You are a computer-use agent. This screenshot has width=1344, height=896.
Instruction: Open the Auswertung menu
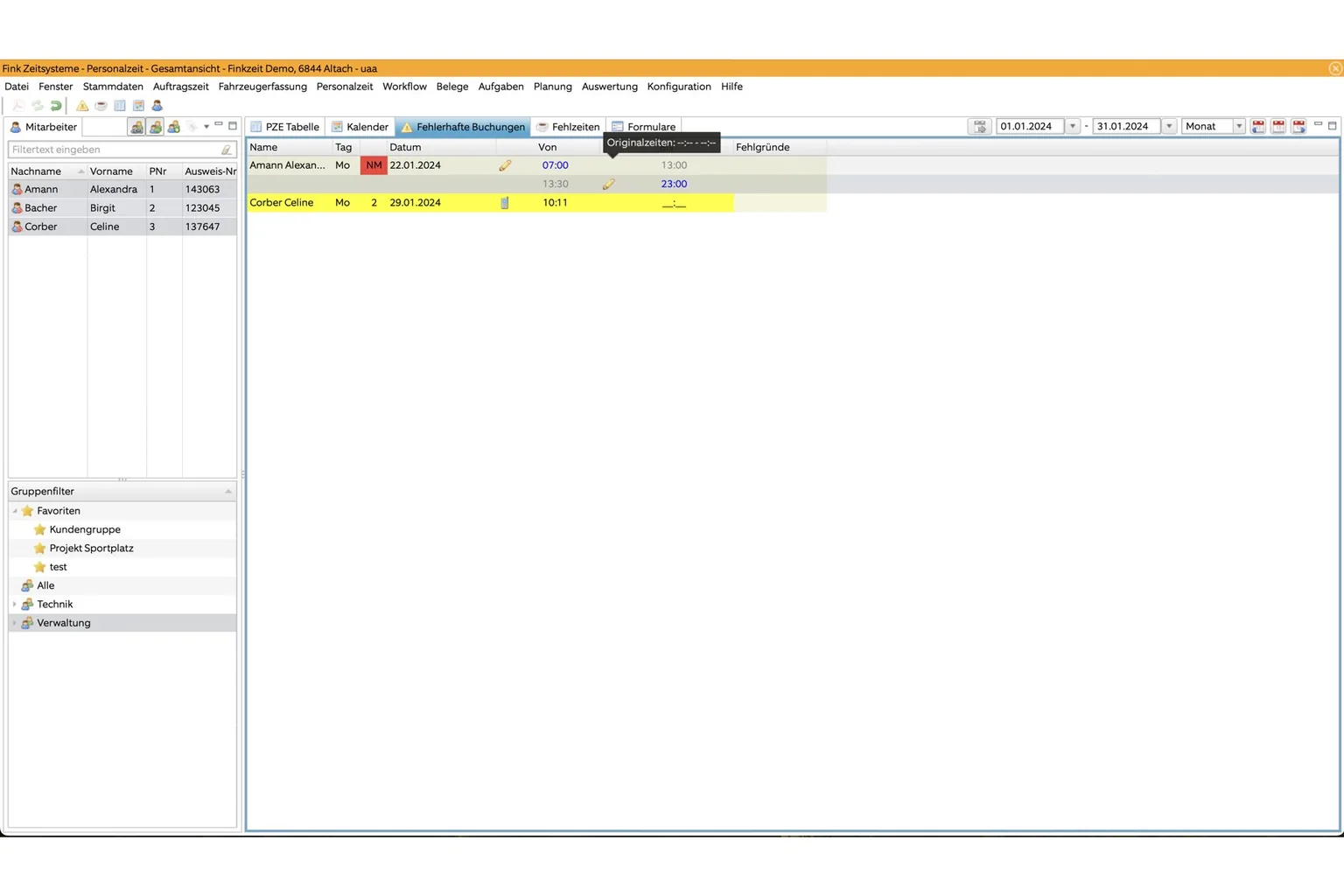pos(610,87)
